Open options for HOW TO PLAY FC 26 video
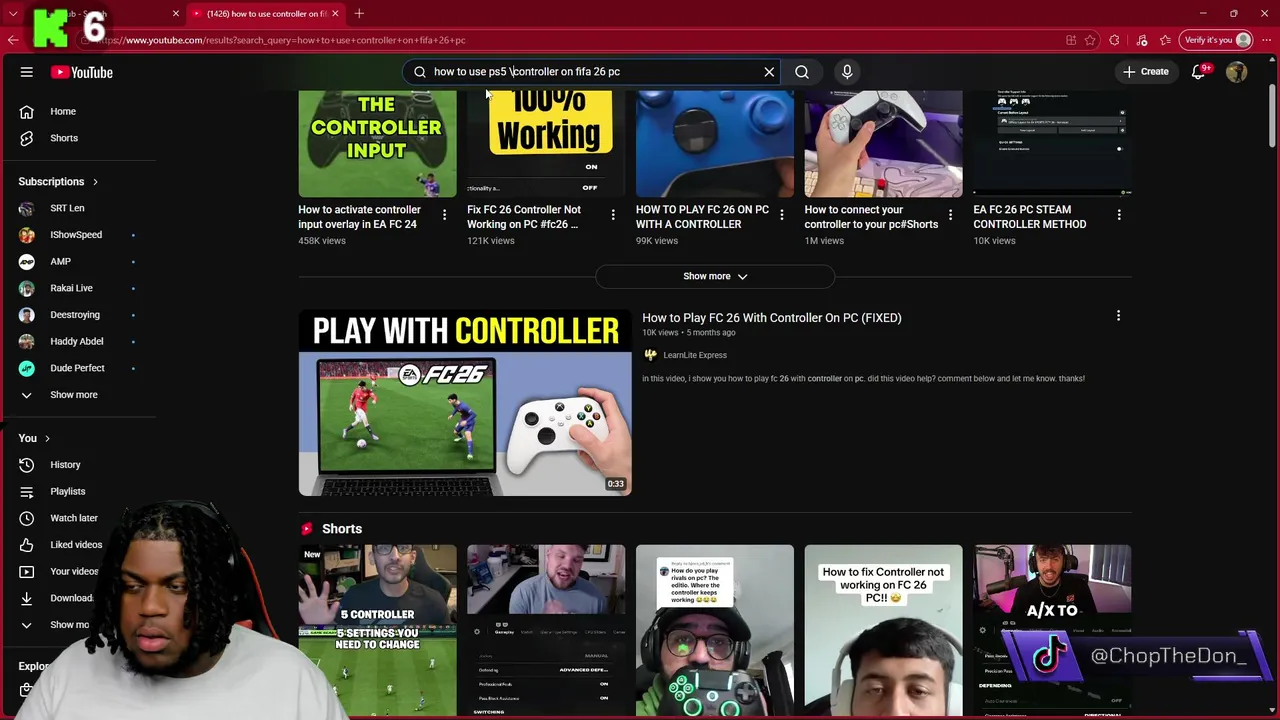 (782, 214)
